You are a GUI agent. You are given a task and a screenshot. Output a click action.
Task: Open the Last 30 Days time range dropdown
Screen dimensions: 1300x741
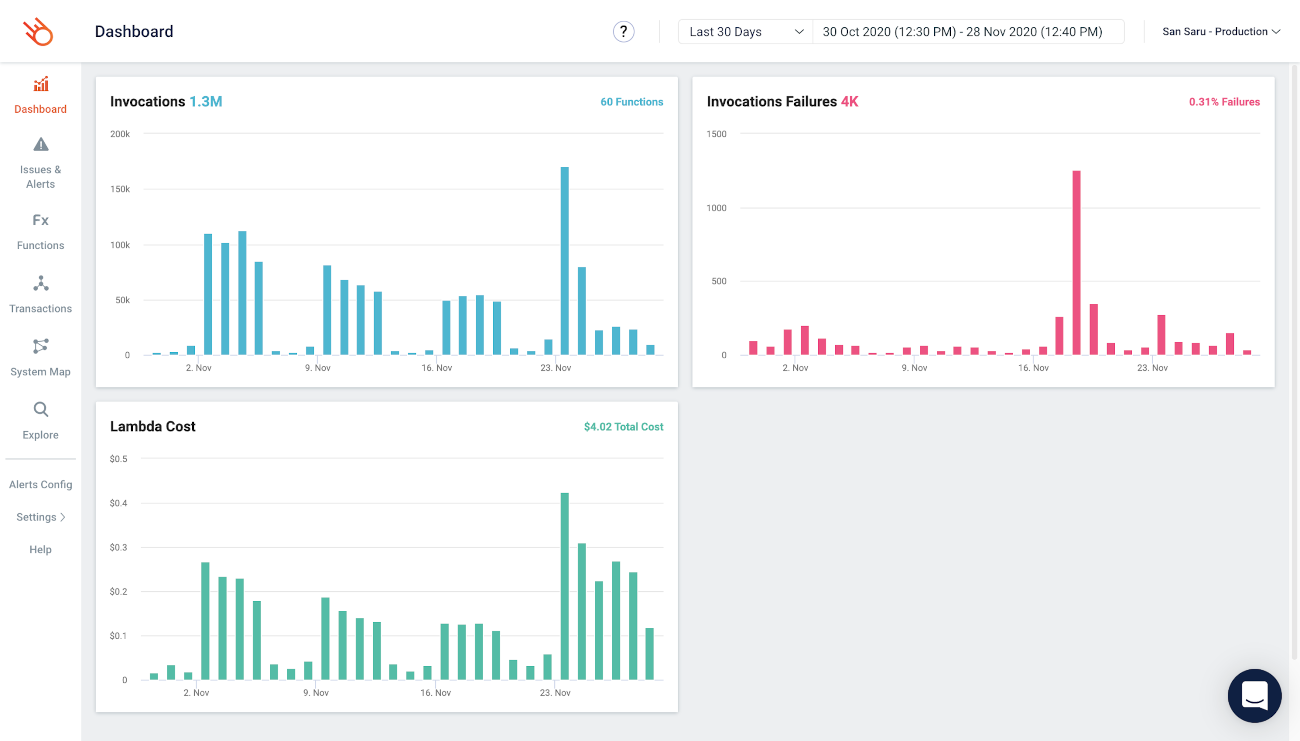click(x=746, y=32)
